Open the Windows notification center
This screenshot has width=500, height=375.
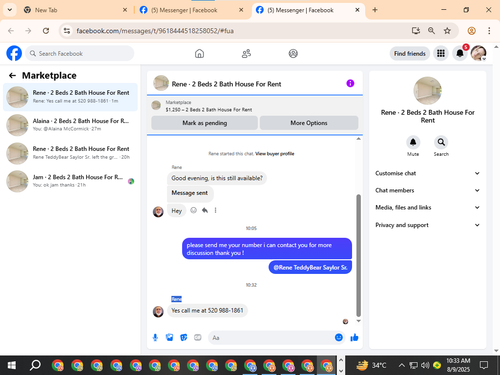pos(484,366)
